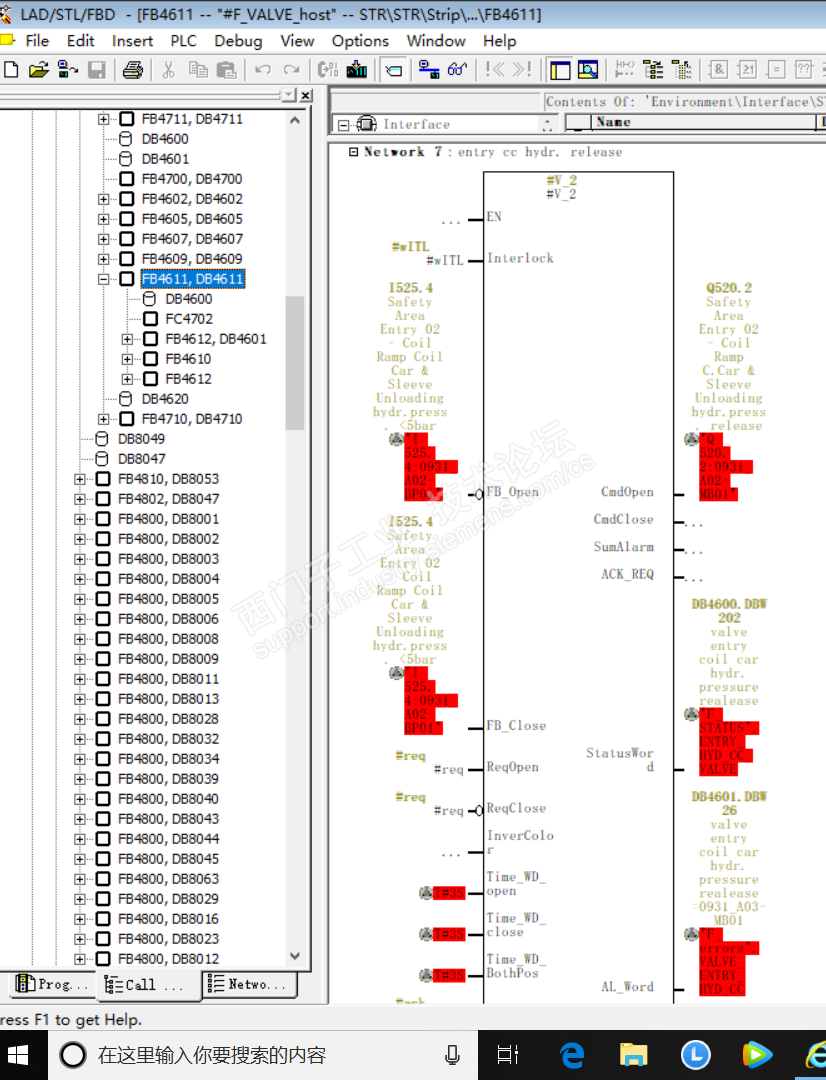This screenshot has width=826, height=1080.
Task: Collapse Network 7 with its minus box
Action: [353, 152]
